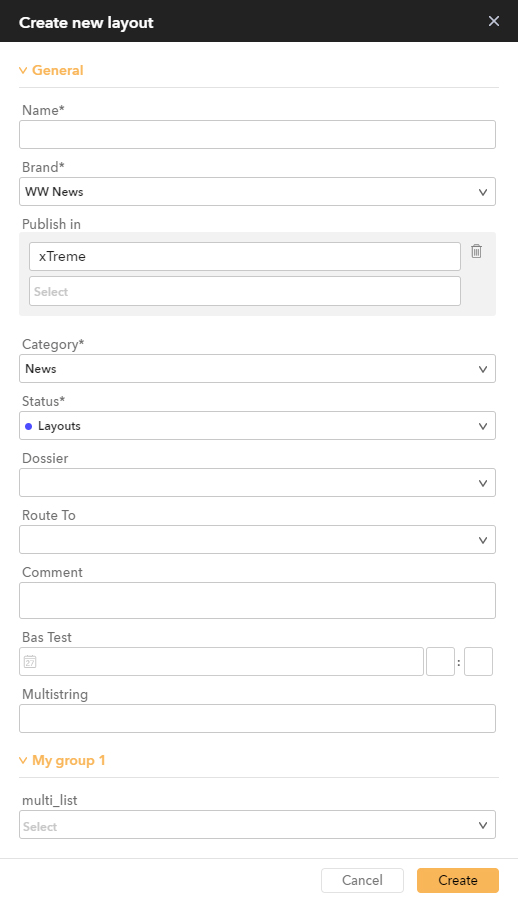Click the Bas Test minutes box
518x903 pixels.
point(478,662)
